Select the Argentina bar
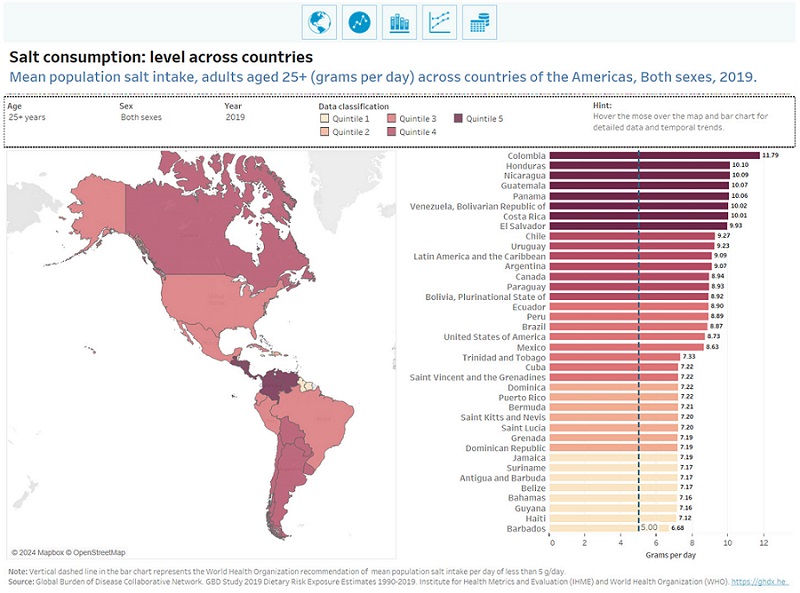Viewport: 800px width, 593px height. coord(631,266)
